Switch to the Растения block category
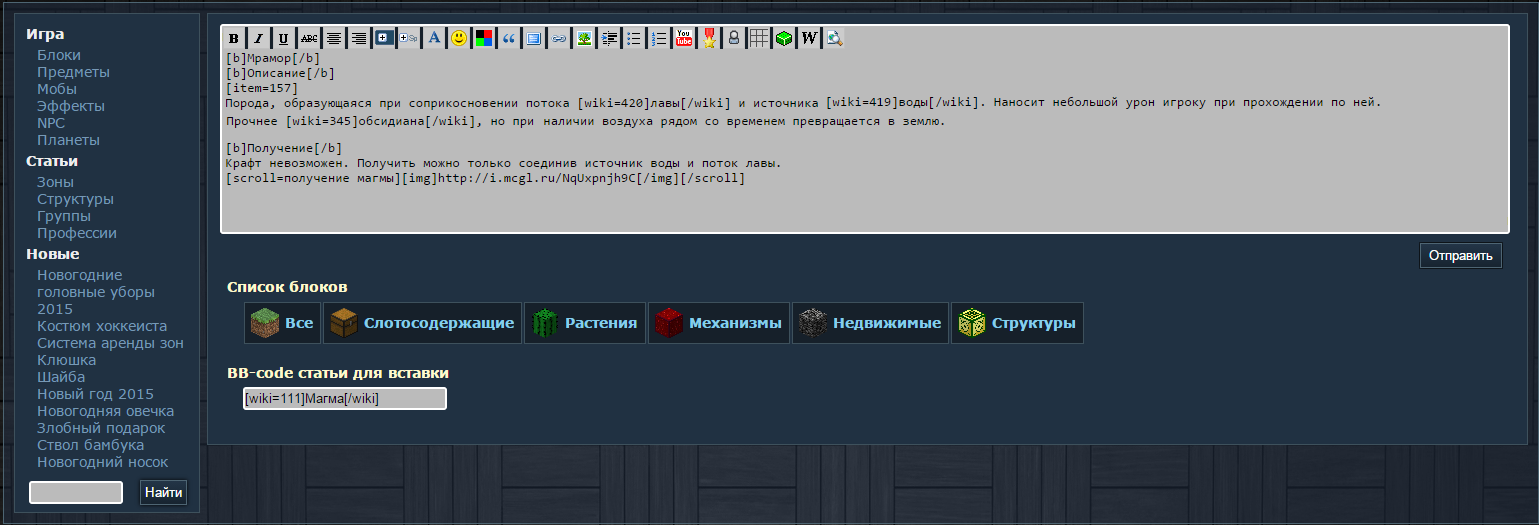 (584, 323)
